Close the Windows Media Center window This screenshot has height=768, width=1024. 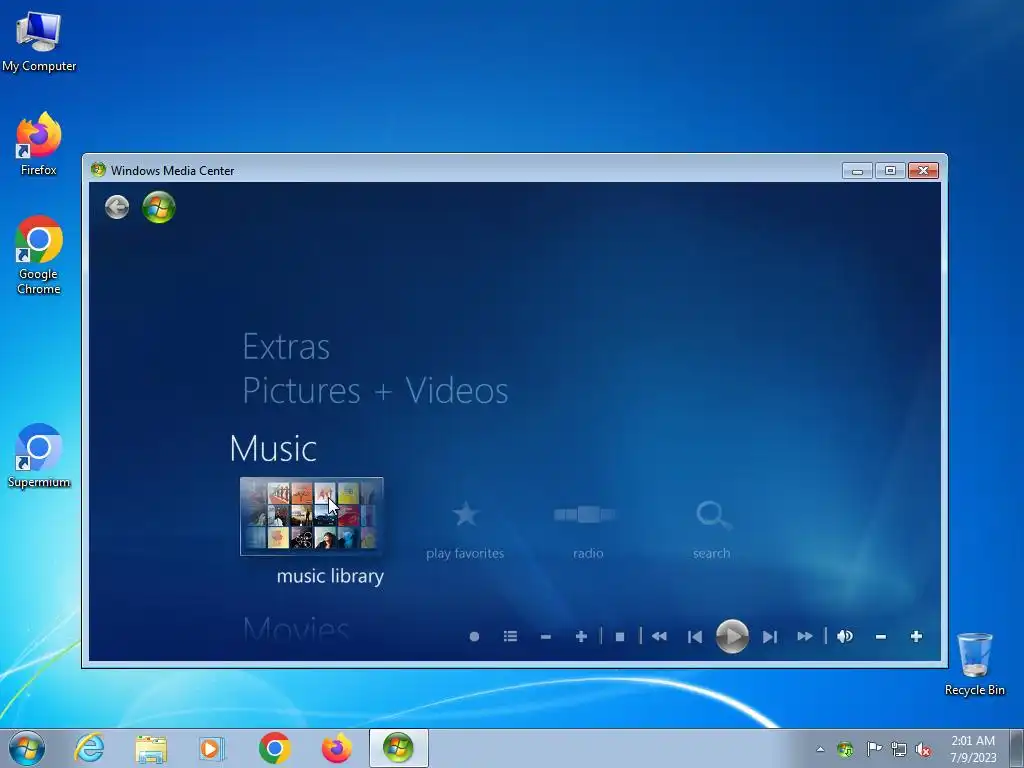tap(923, 171)
